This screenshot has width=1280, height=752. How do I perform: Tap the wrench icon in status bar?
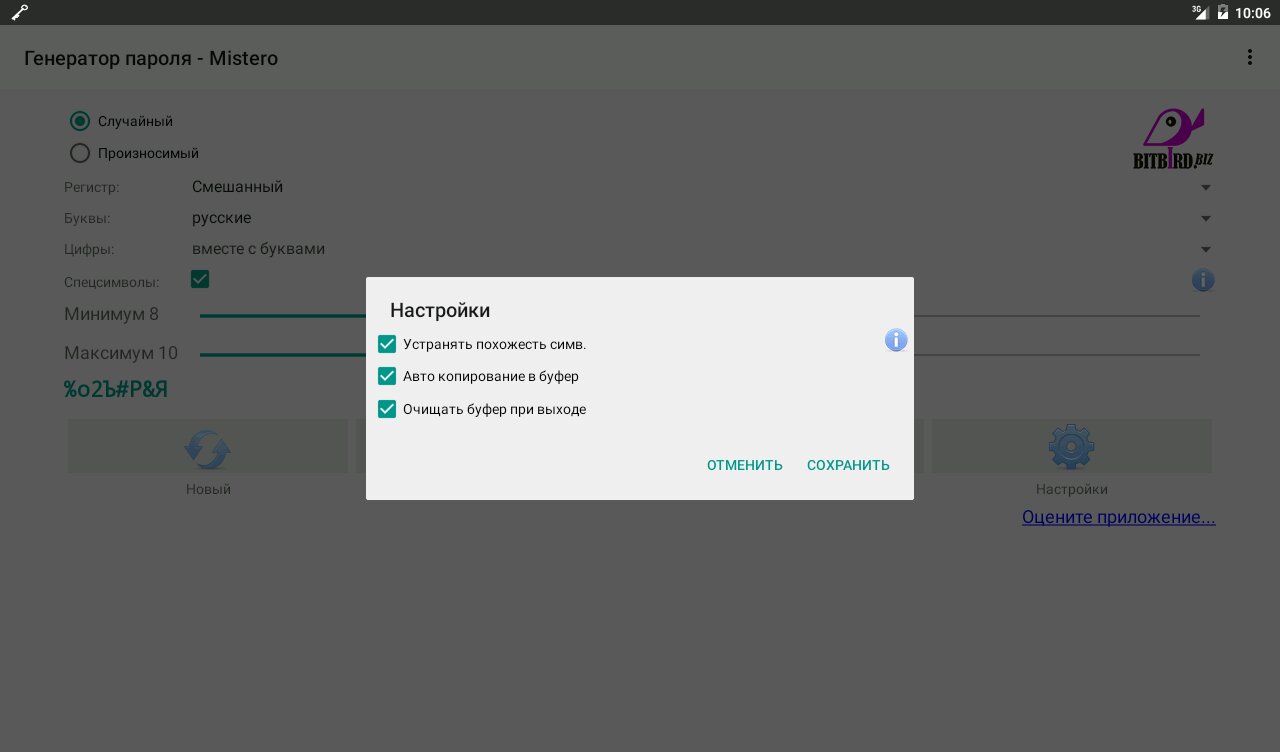click(19, 12)
